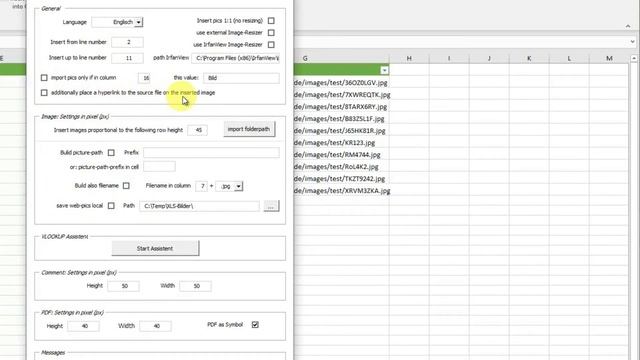The image size is (640, 360).
Task: Open the .jpg file extension dropdown
Action: coord(238,186)
